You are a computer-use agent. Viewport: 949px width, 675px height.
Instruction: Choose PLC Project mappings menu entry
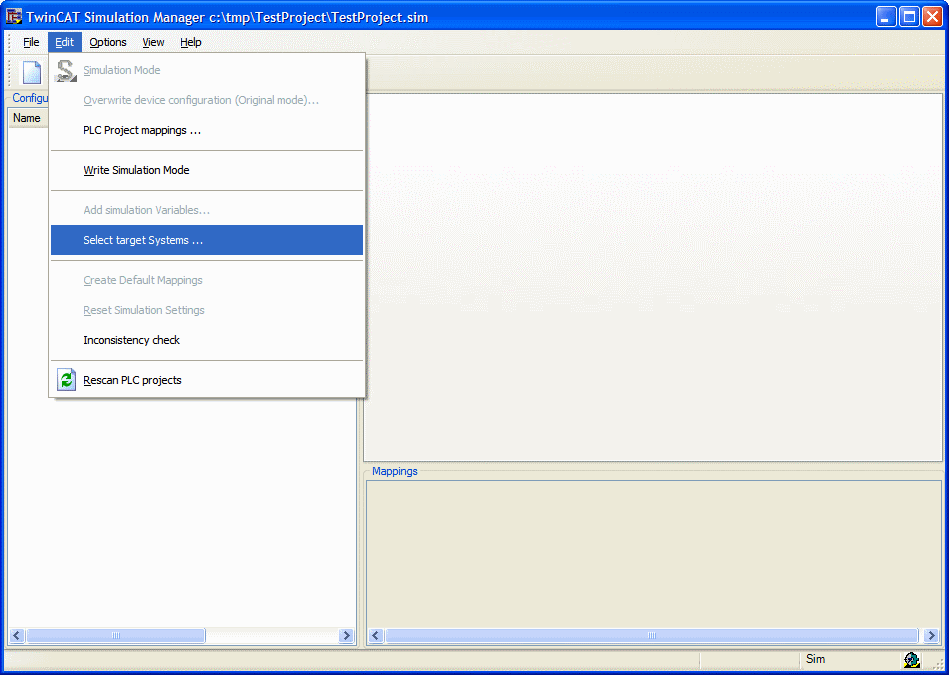pyautogui.click(x=207, y=130)
